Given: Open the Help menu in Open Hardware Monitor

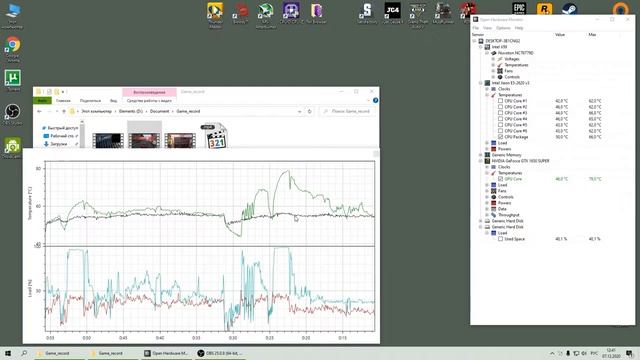Looking at the screenshot, I should click(519, 28).
